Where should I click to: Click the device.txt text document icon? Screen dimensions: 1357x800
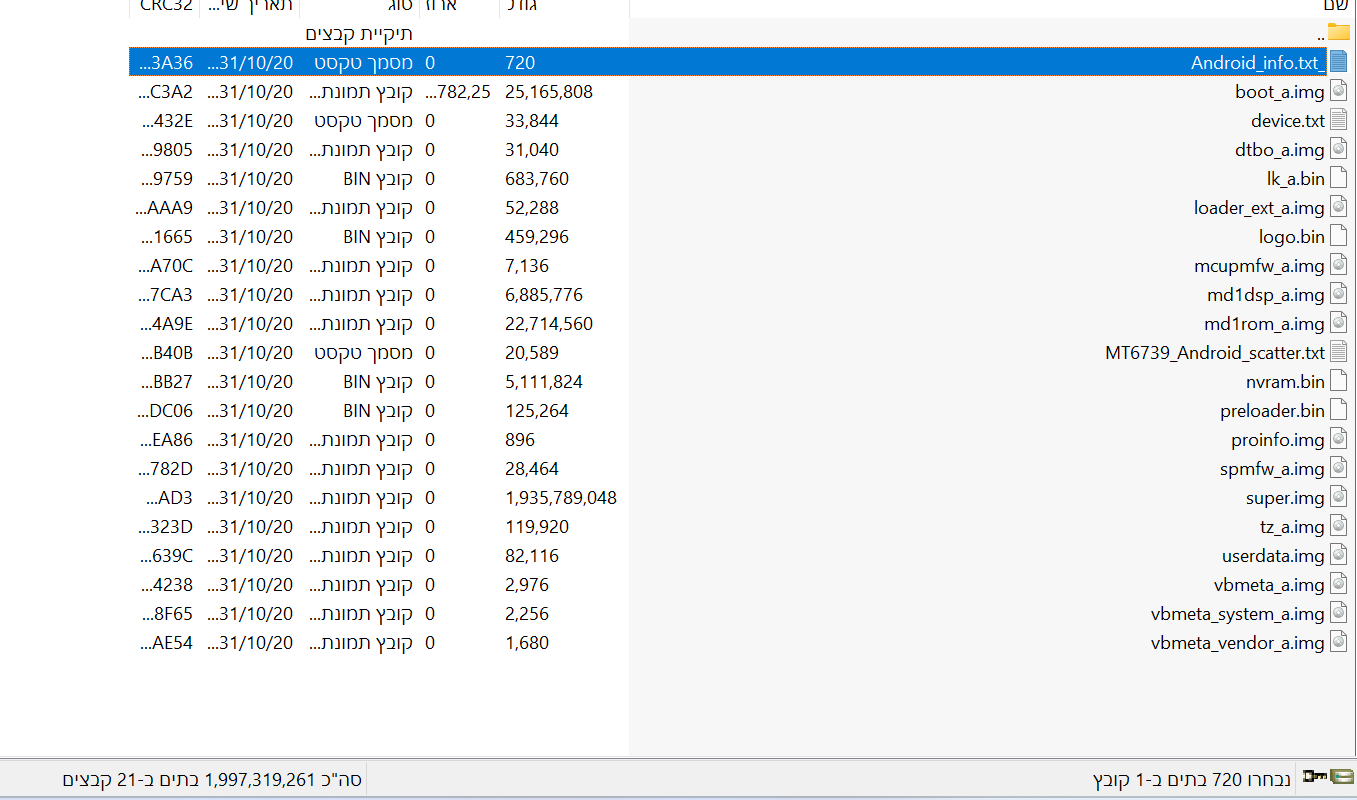pos(1338,121)
